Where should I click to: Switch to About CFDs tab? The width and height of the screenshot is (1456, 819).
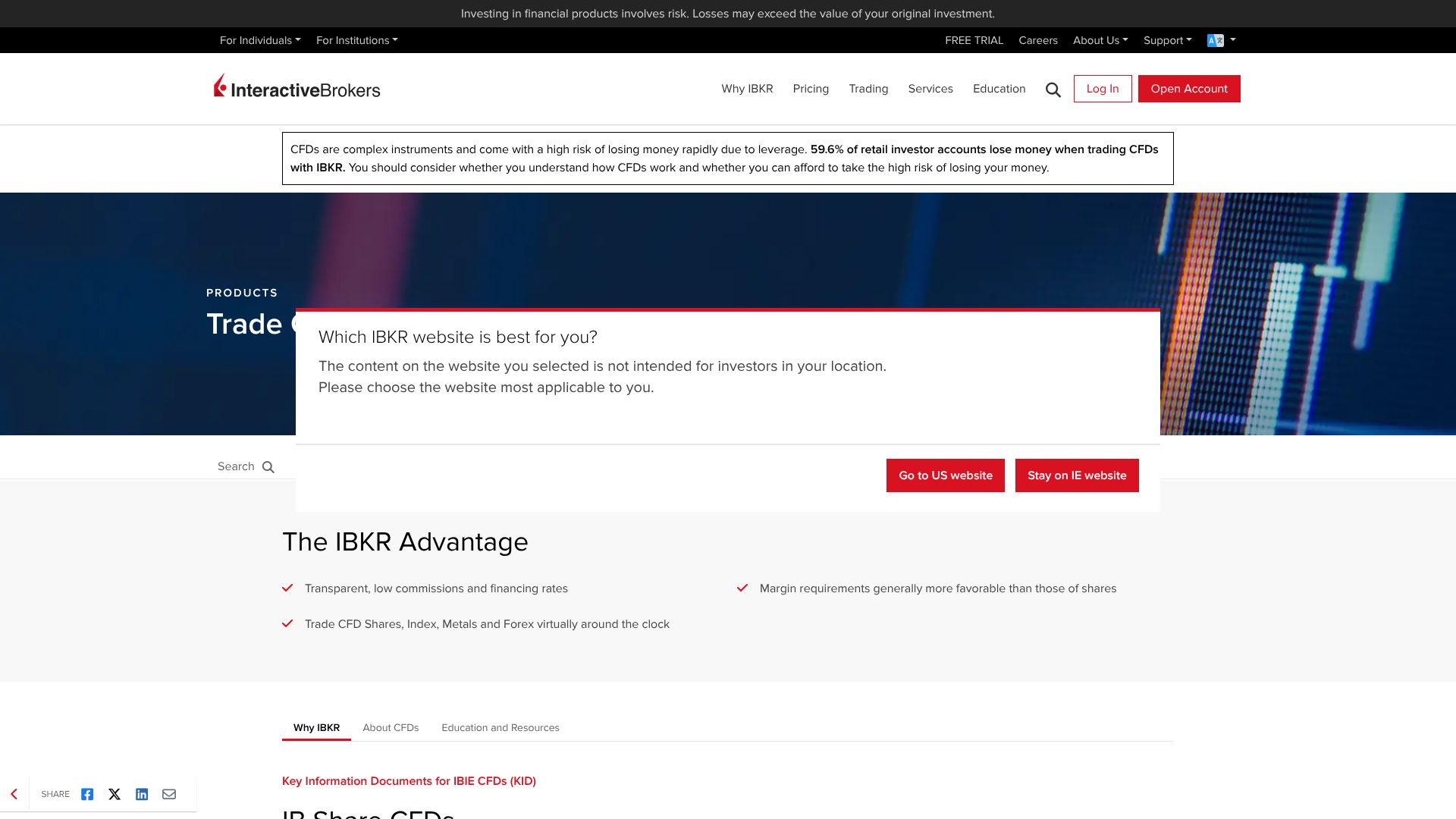(x=391, y=727)
